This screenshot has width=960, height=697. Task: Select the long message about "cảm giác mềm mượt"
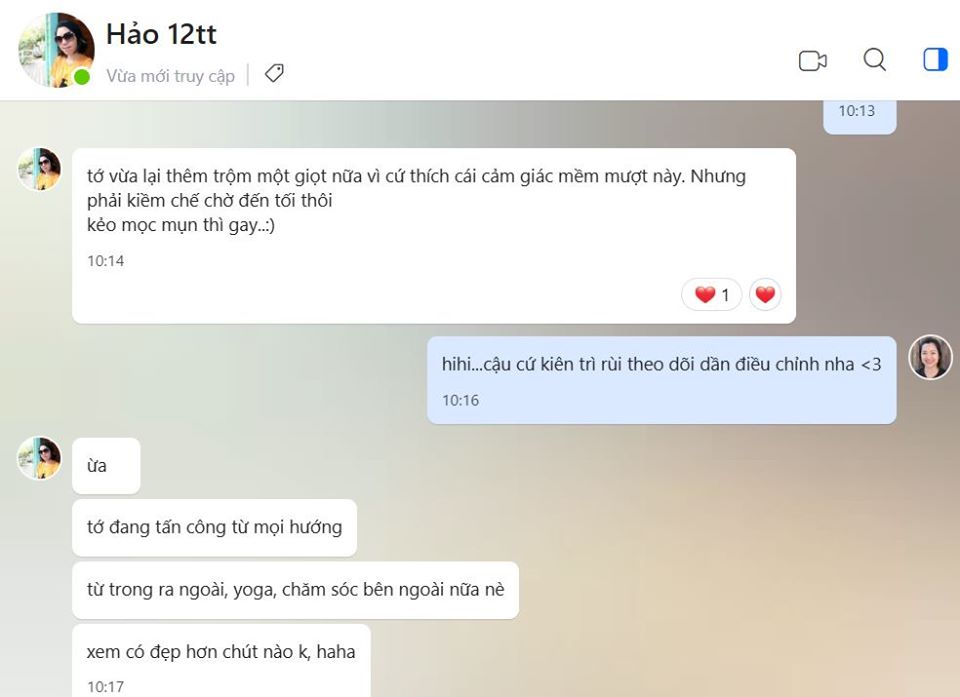434,236
